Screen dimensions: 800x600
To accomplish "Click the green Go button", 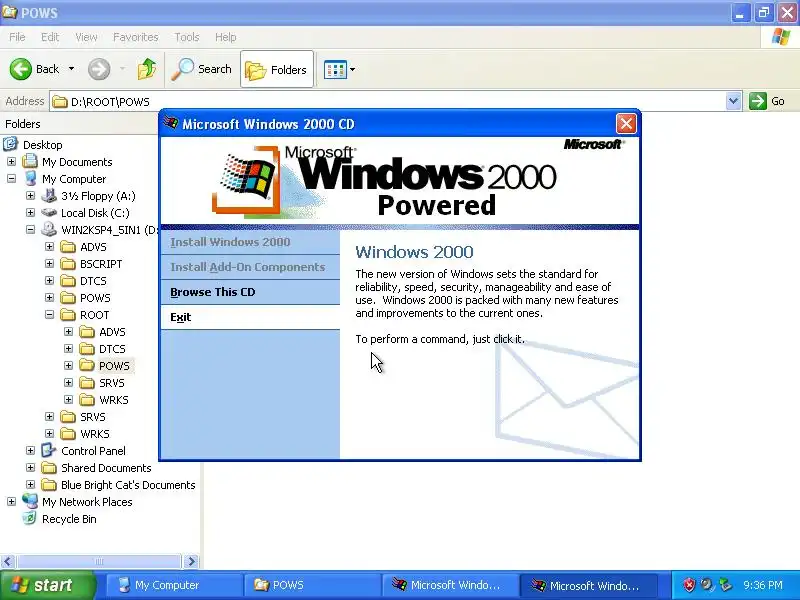I will coord(766,101).
